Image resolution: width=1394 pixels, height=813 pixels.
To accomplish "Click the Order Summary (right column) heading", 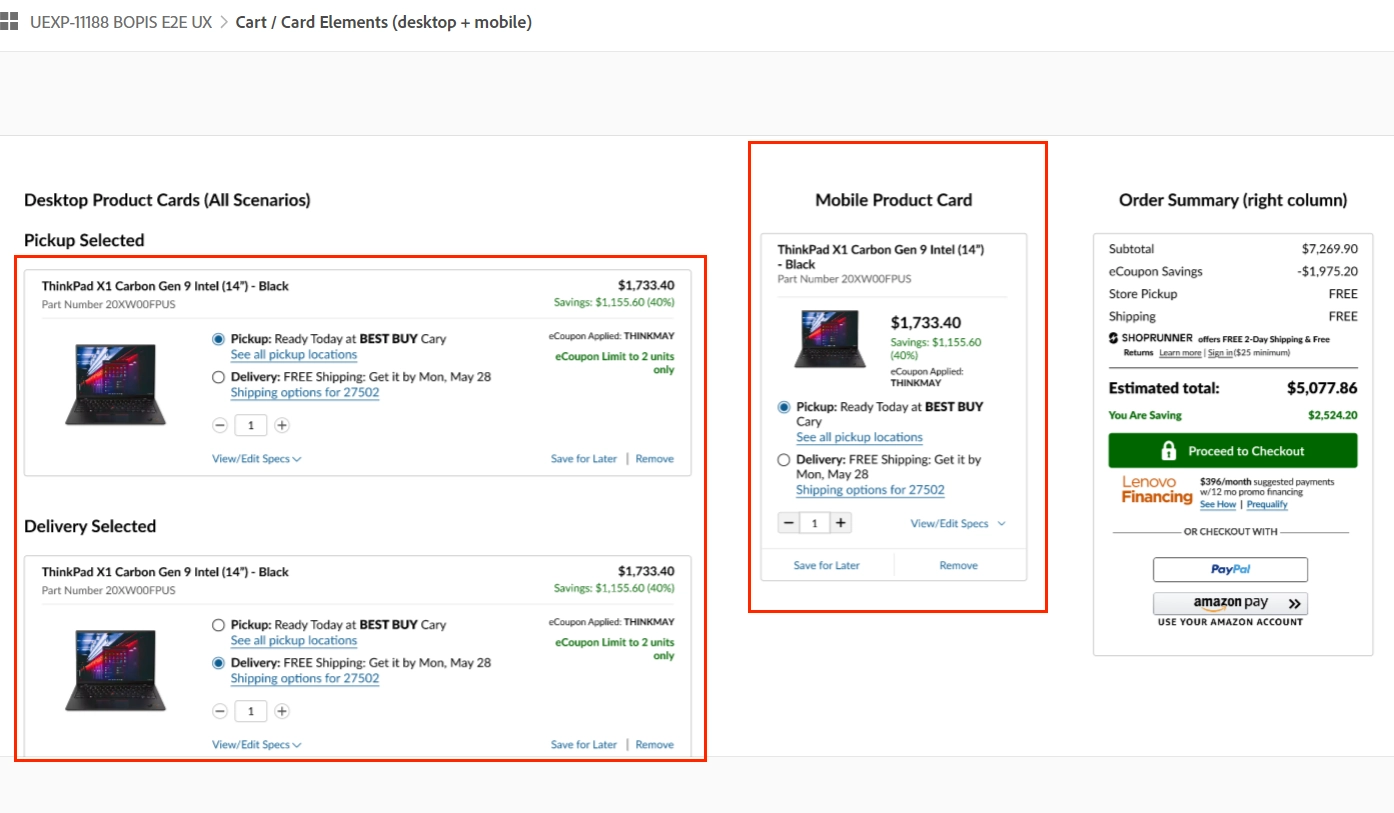I will pos(1233,200).
